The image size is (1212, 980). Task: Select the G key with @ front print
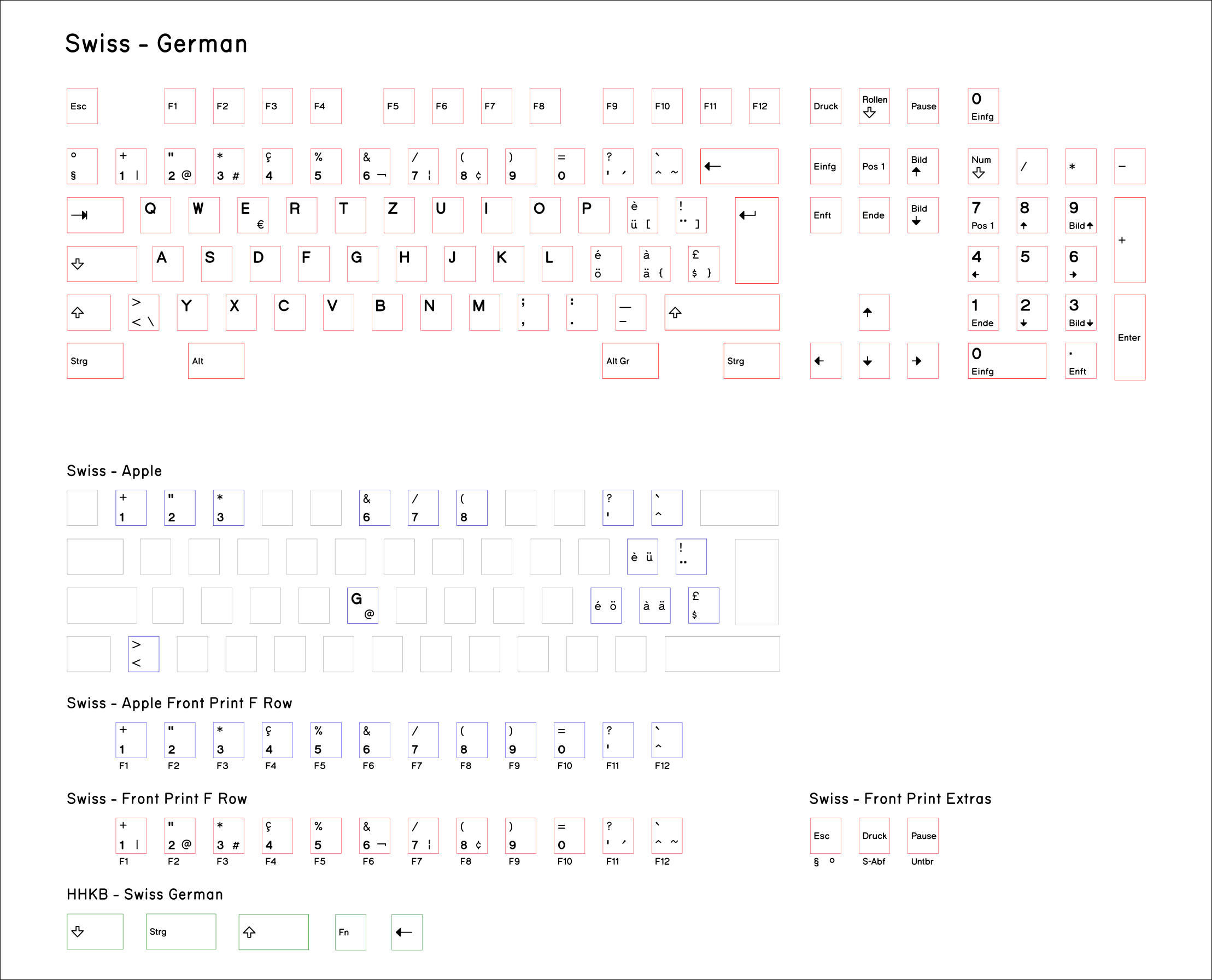(362, 605)
